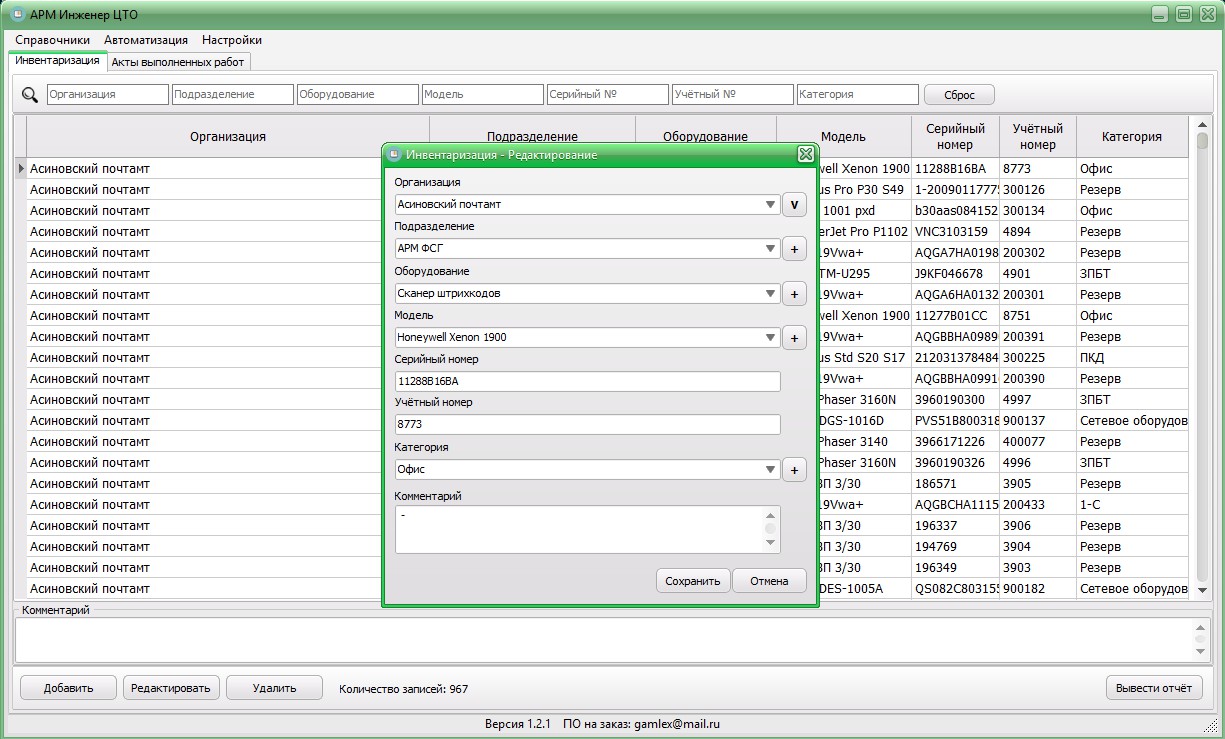The height and width of the screenshot is (739, 1225).
Task: Click the Удалить button
Action: pyautogui.click(x=274, y=688)
